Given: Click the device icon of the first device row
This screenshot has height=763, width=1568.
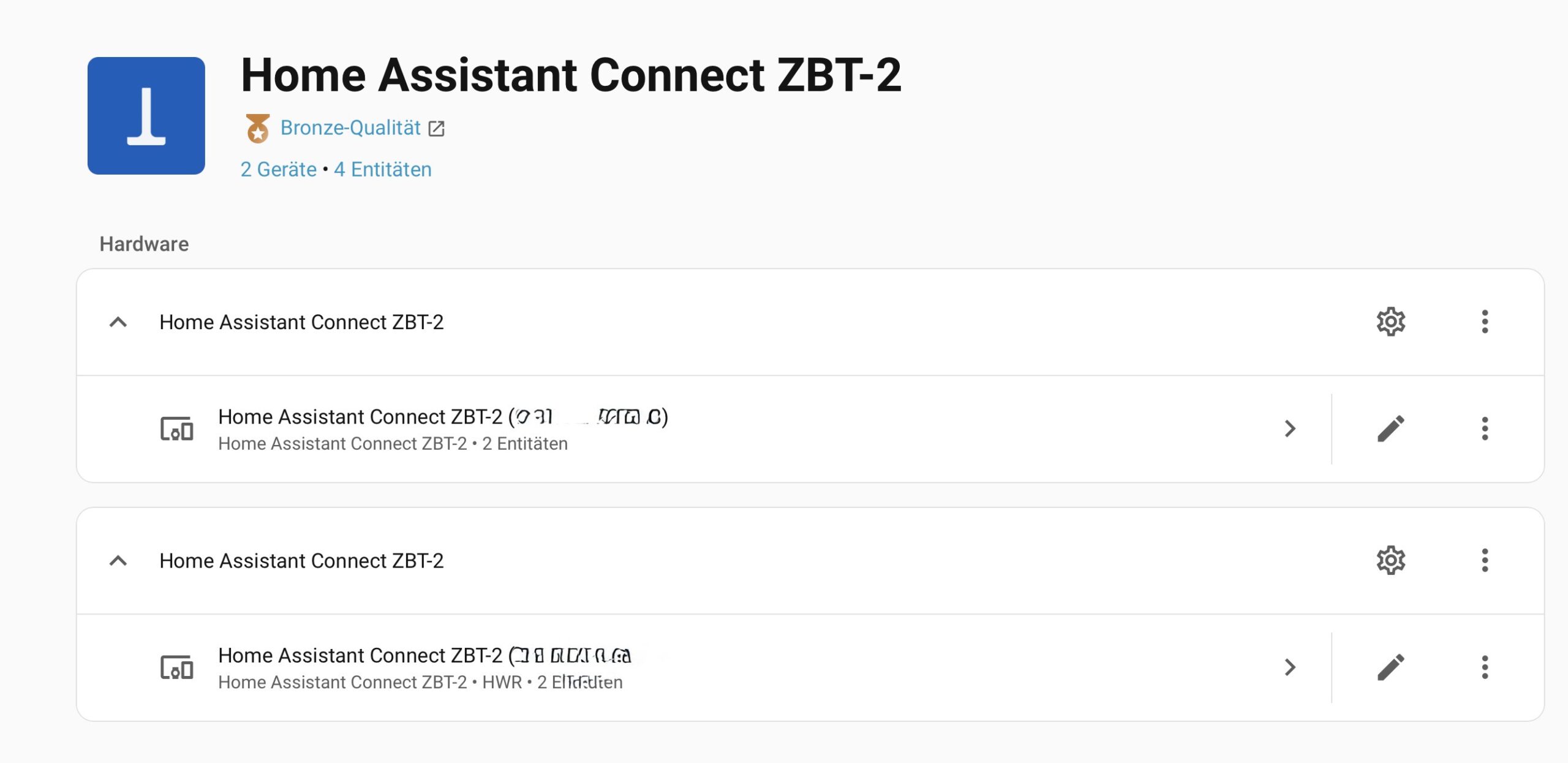Looking at the screenshot, I should pos(176,428).
